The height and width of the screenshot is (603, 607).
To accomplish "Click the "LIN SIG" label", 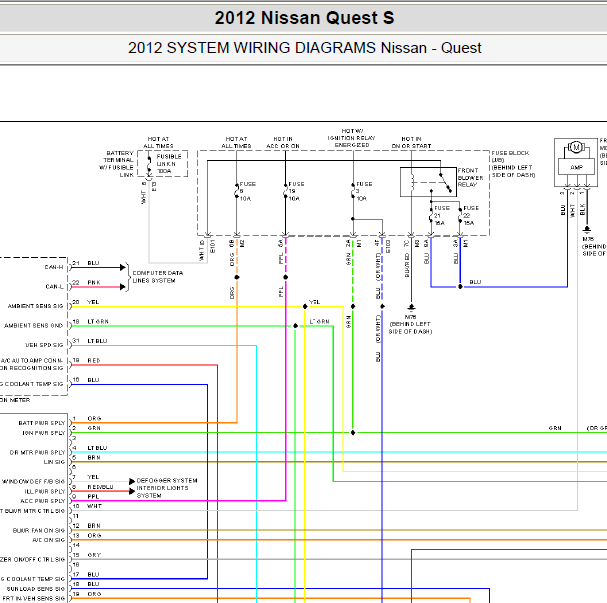I will coord(54,462).
